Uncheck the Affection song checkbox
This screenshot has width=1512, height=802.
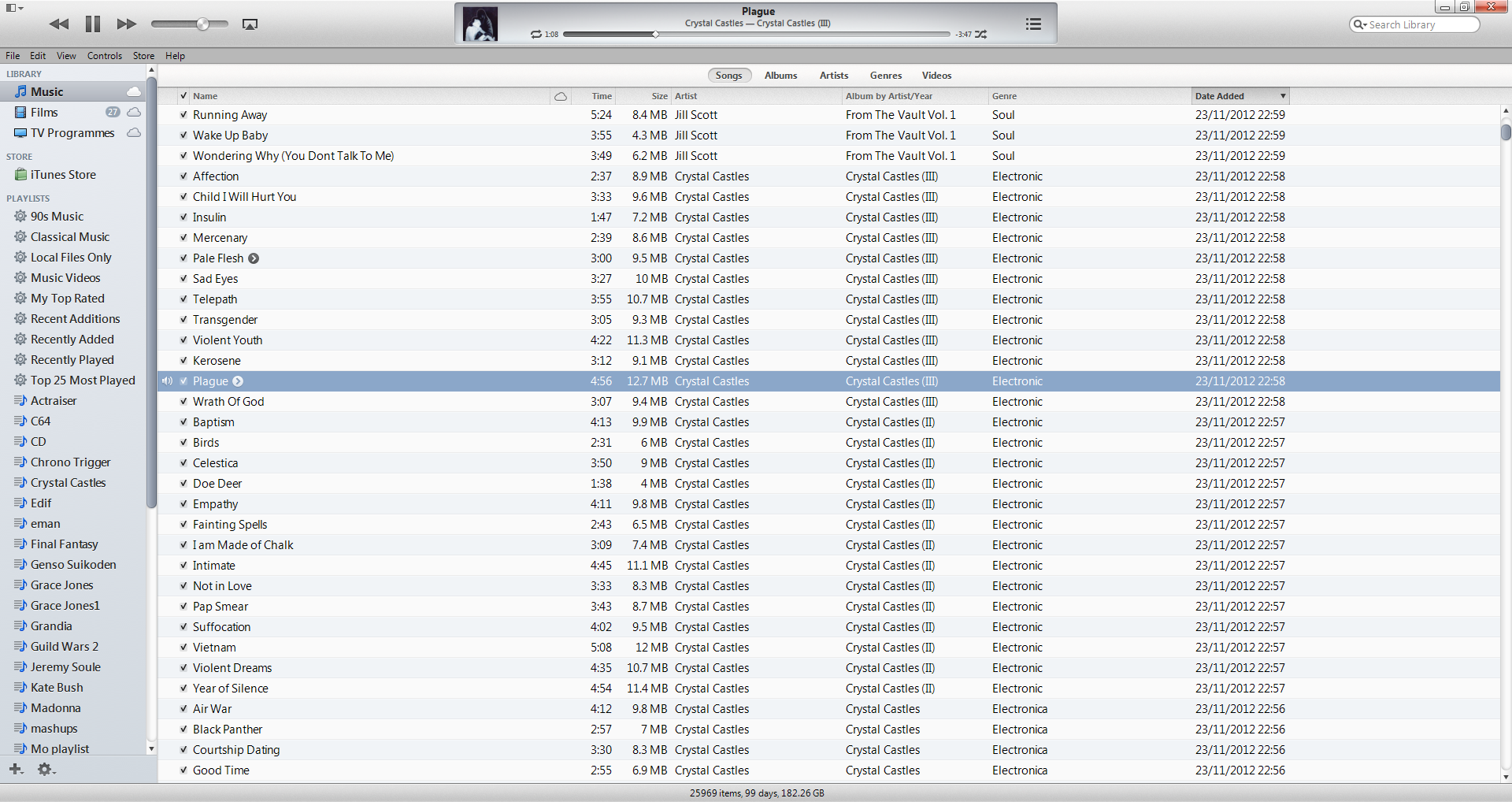click(183, 176)
